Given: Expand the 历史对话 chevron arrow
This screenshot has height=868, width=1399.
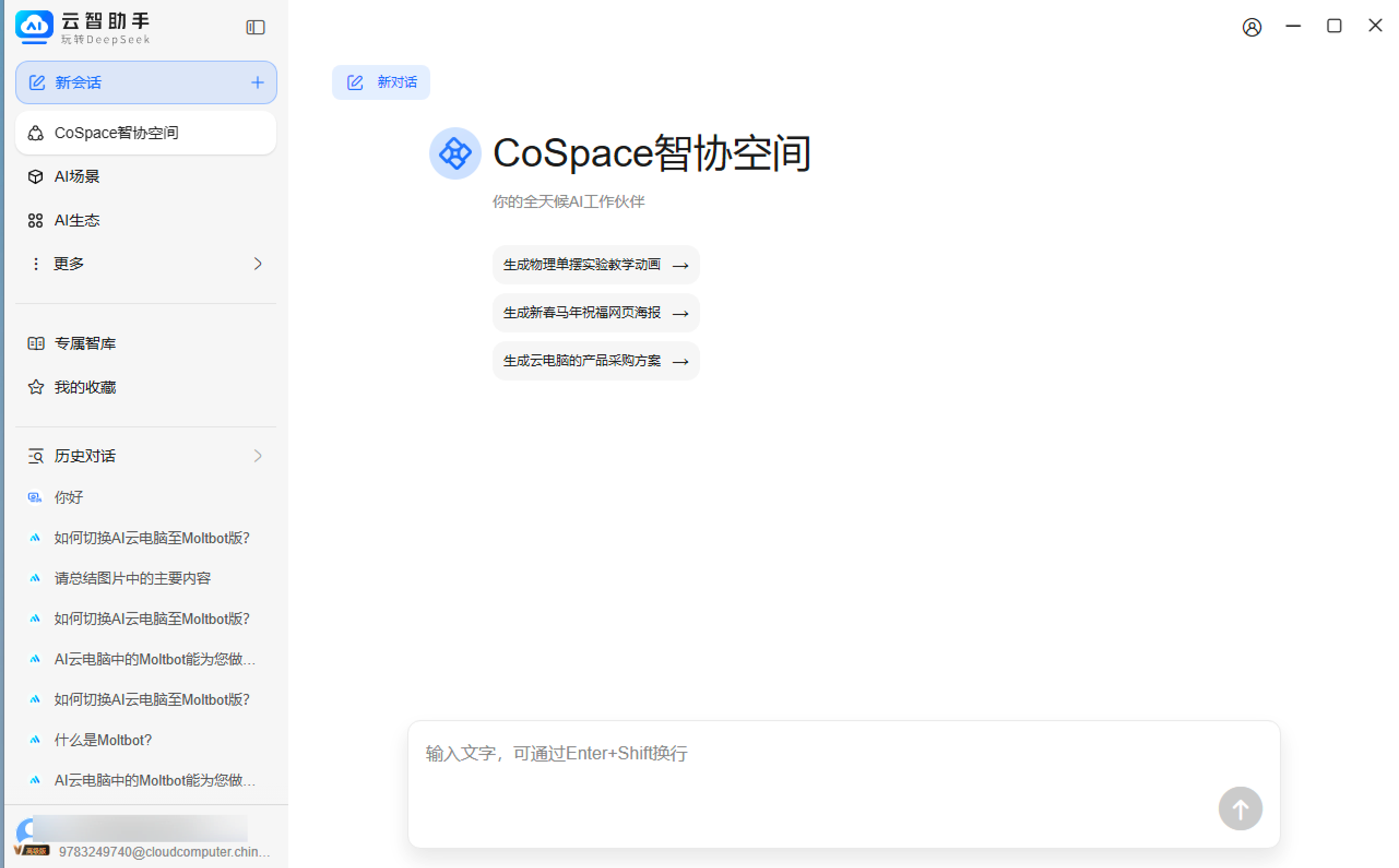Looking at the screenshot, I should point(257,456).
